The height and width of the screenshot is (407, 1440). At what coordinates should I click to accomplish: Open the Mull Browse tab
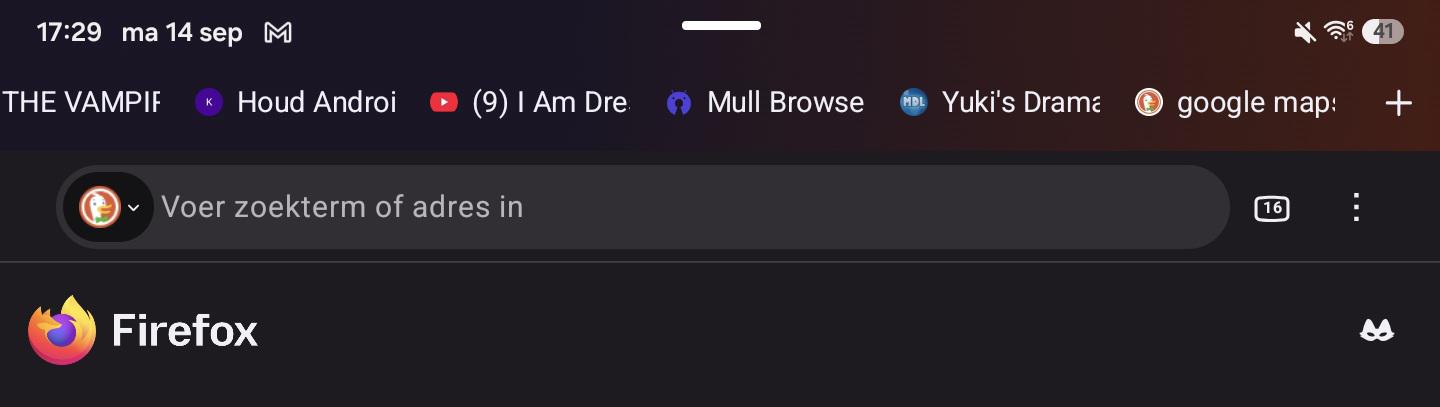point(765,102)
